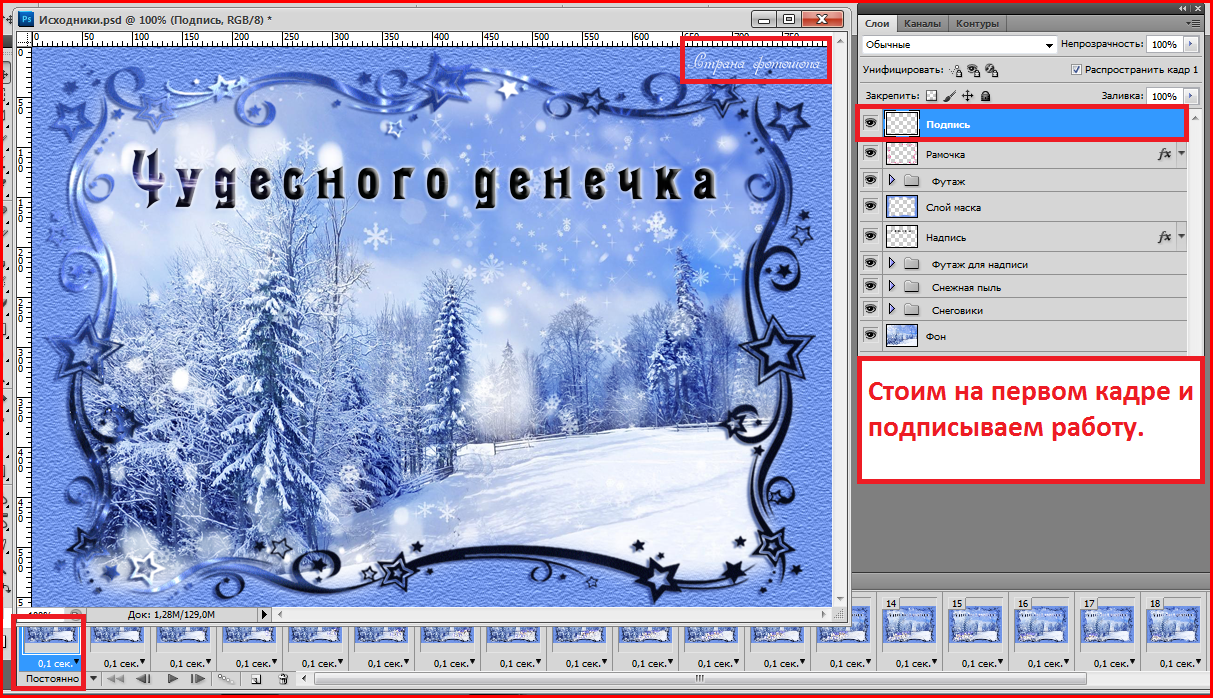
Task: Lock position cross-arrows icon
Action: [968, 96]
